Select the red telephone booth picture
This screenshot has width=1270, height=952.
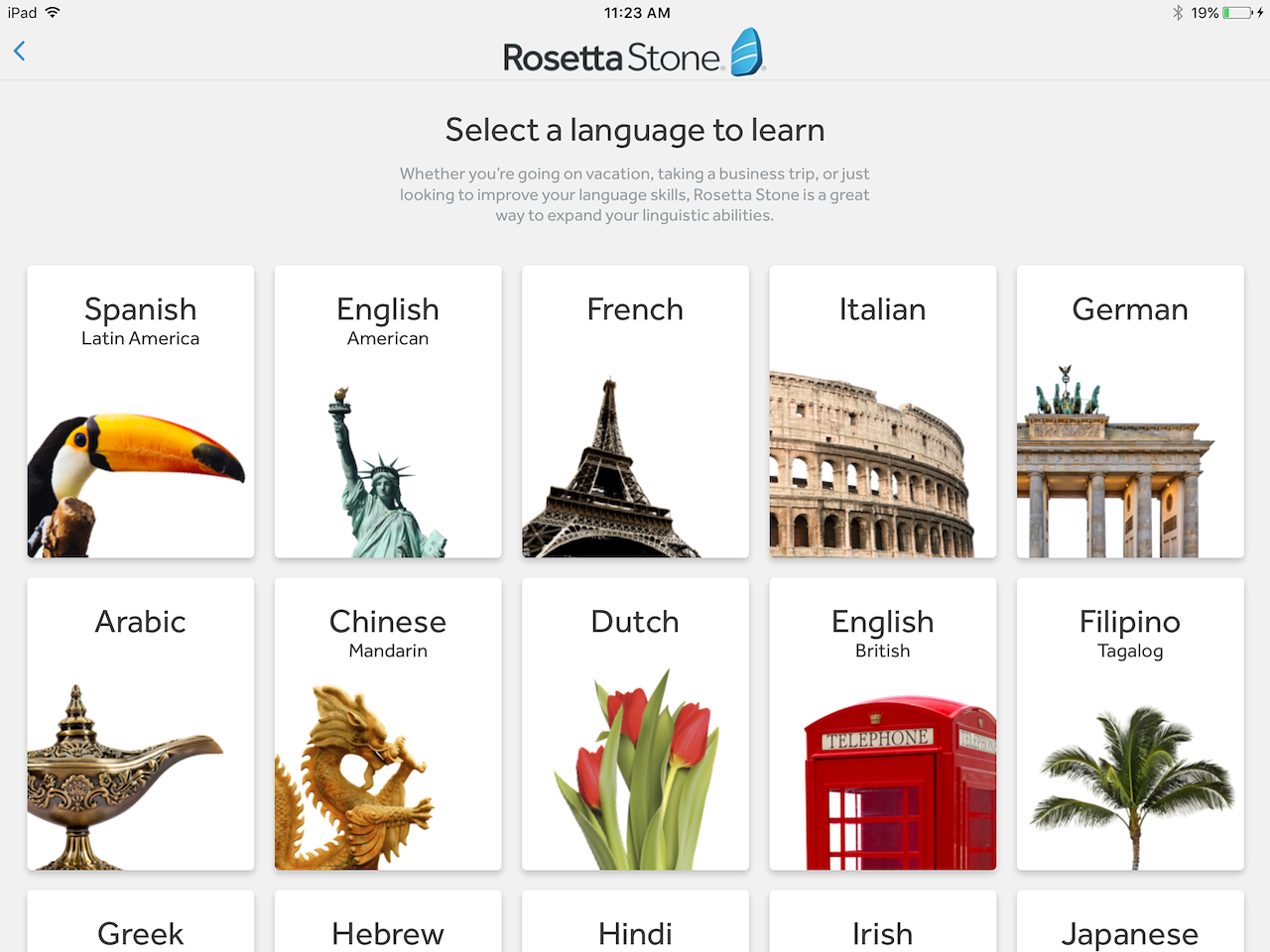pyautogui.click(x=898, y=783)
